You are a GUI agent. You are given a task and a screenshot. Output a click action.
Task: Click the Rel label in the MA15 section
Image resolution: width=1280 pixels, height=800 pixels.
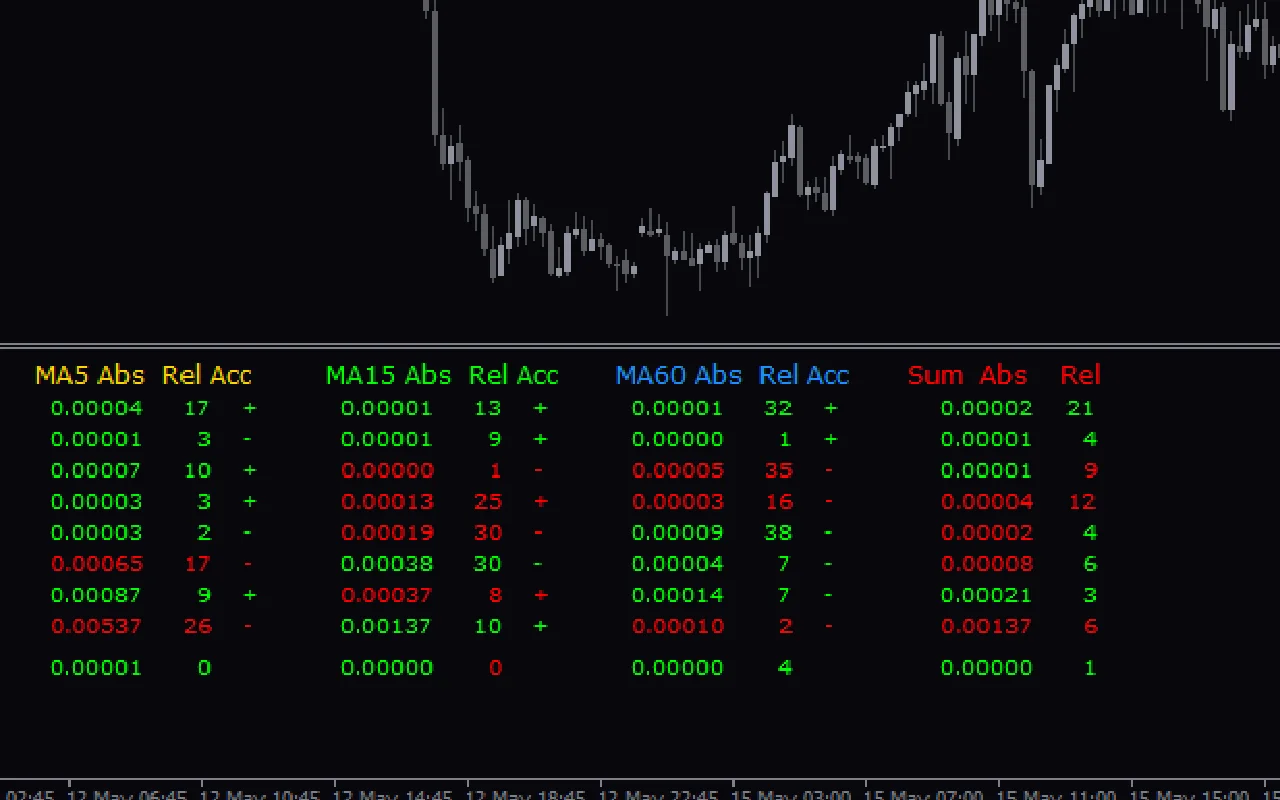488,375
